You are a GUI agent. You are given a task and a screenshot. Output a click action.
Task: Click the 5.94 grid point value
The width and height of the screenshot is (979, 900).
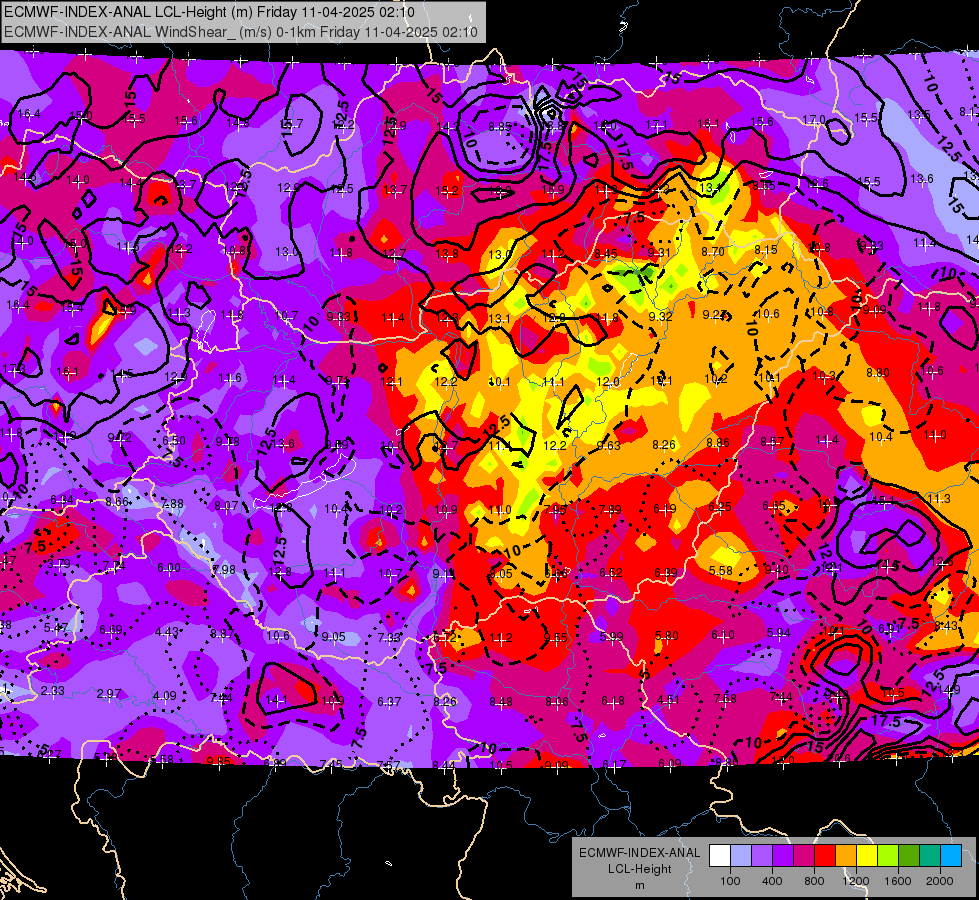pos(778,633)
